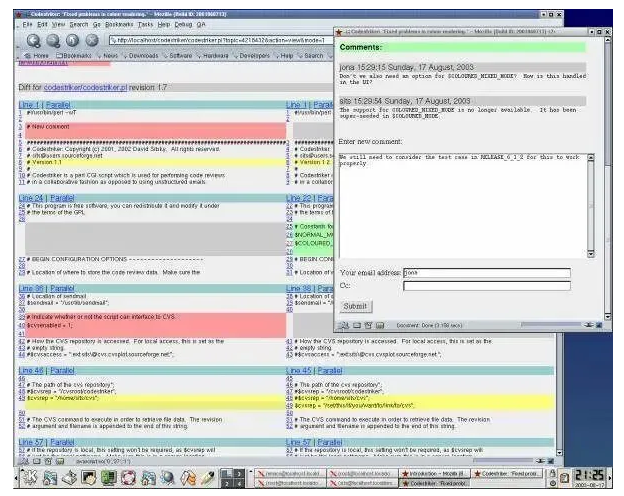Go forward with the Forward navigation button
Image resolution: width=624 pixels, height=496 pixels.
tap(53, 40)
